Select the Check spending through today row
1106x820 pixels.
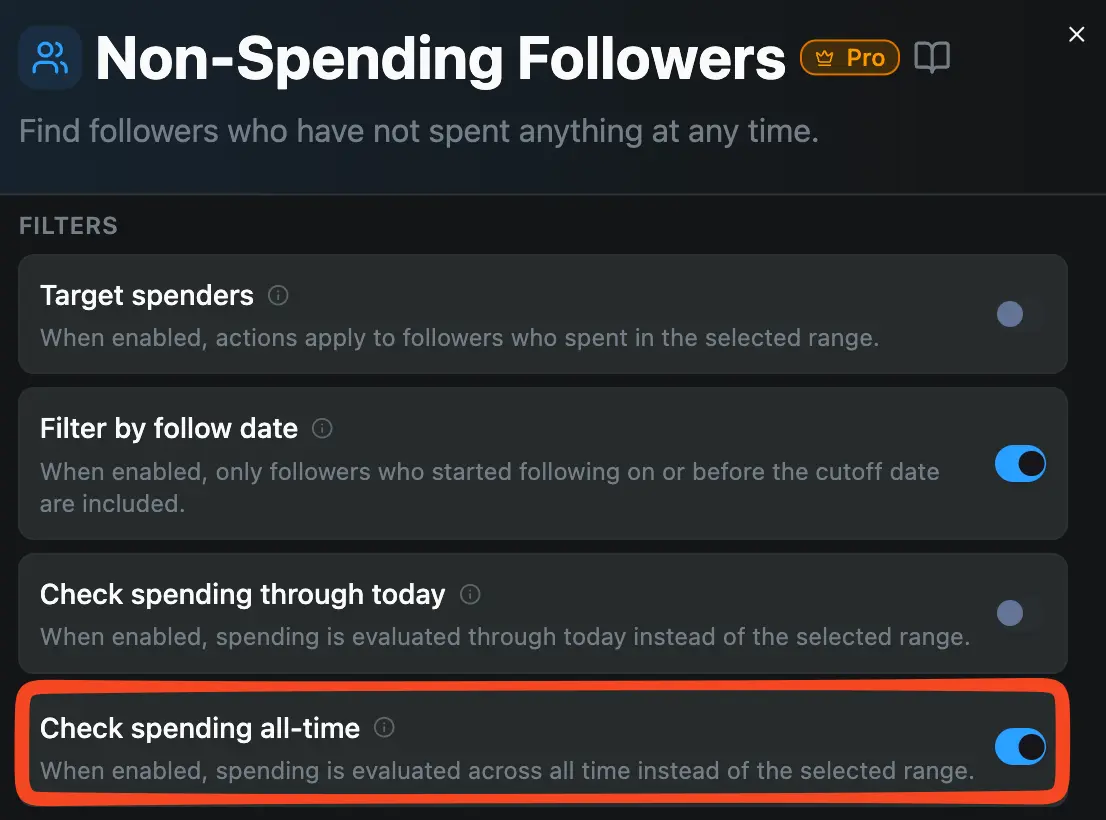543,614
